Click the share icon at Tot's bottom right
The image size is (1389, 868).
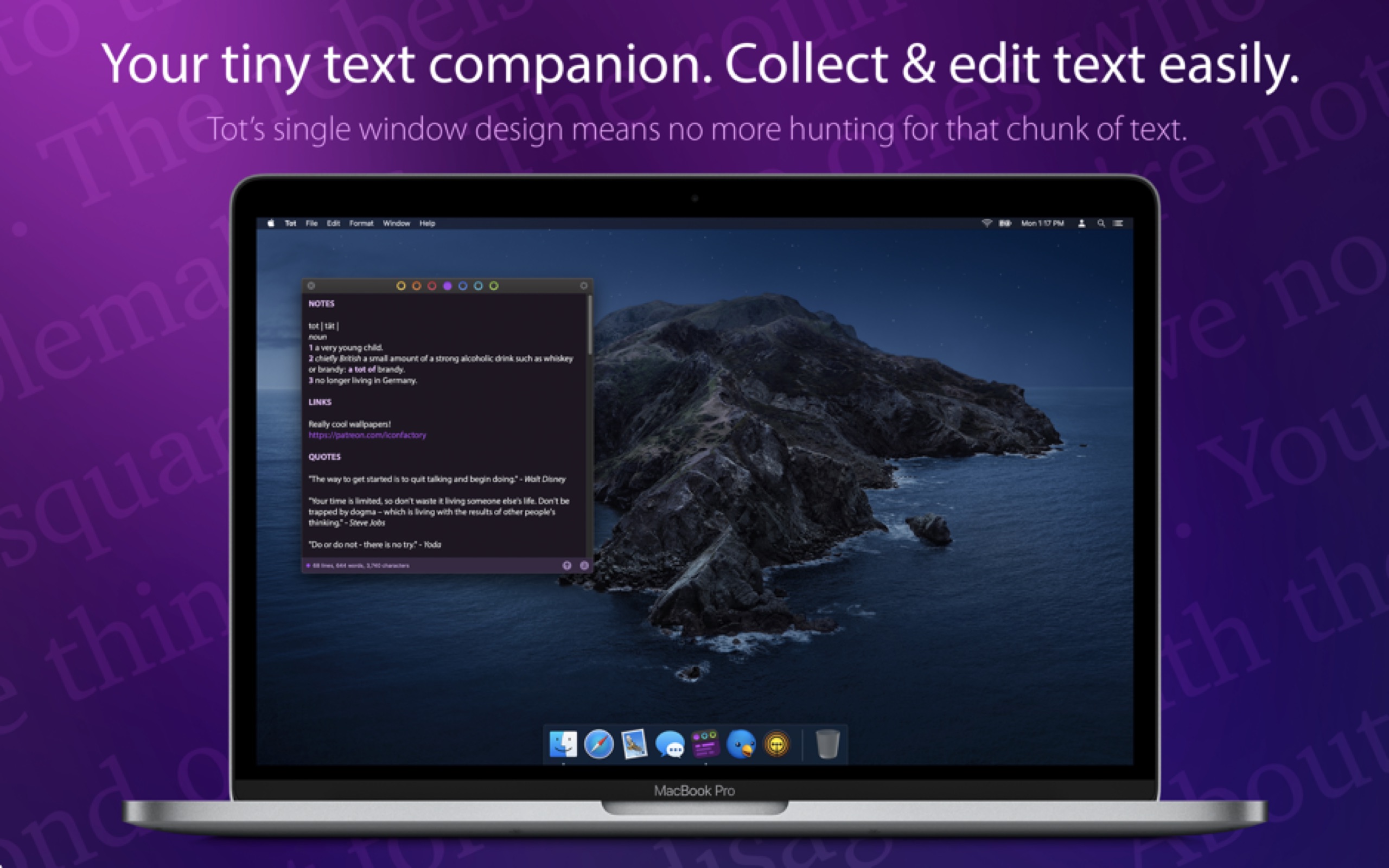tap(584, 565)
